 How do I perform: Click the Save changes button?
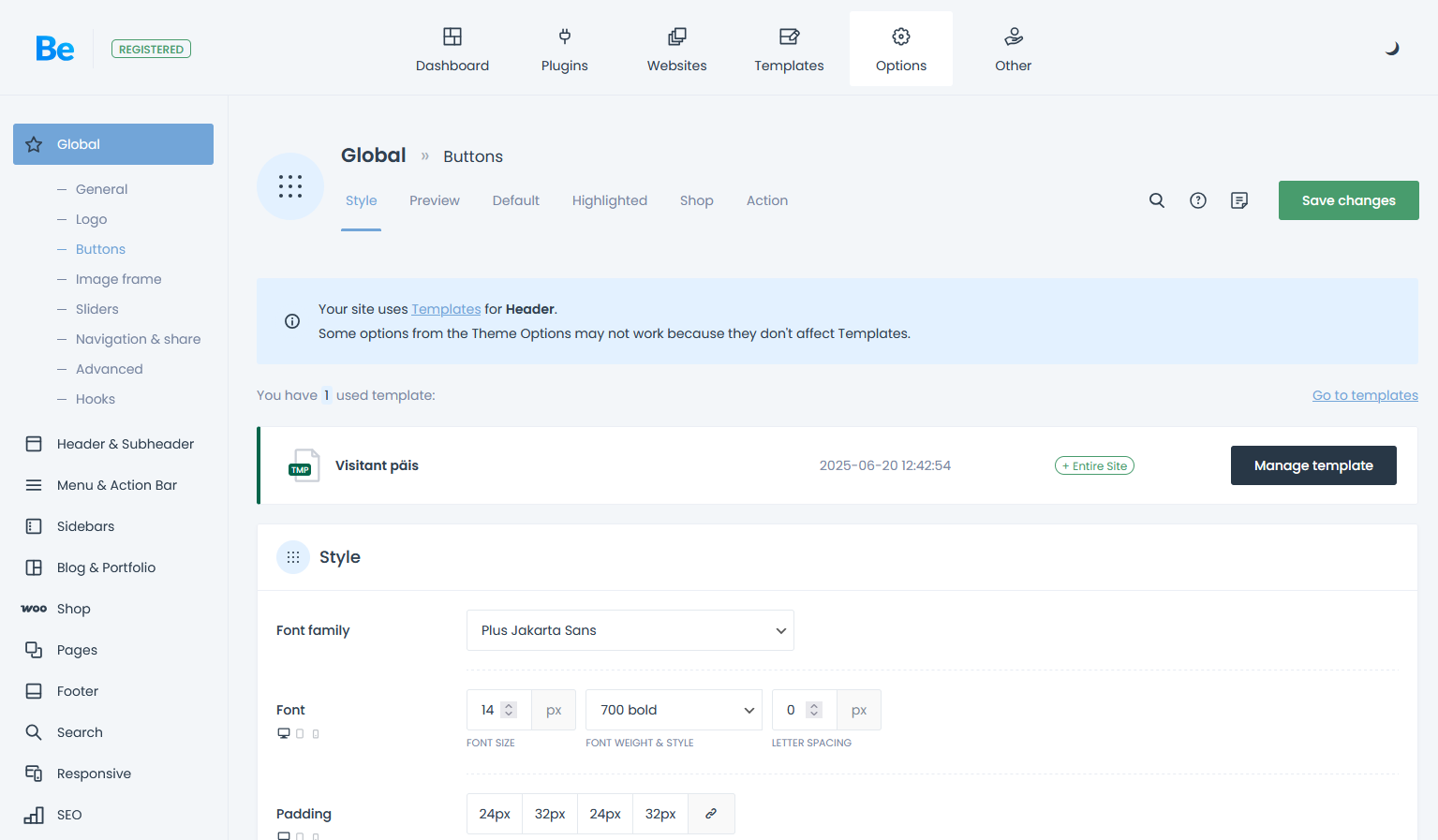(1348, 200)
